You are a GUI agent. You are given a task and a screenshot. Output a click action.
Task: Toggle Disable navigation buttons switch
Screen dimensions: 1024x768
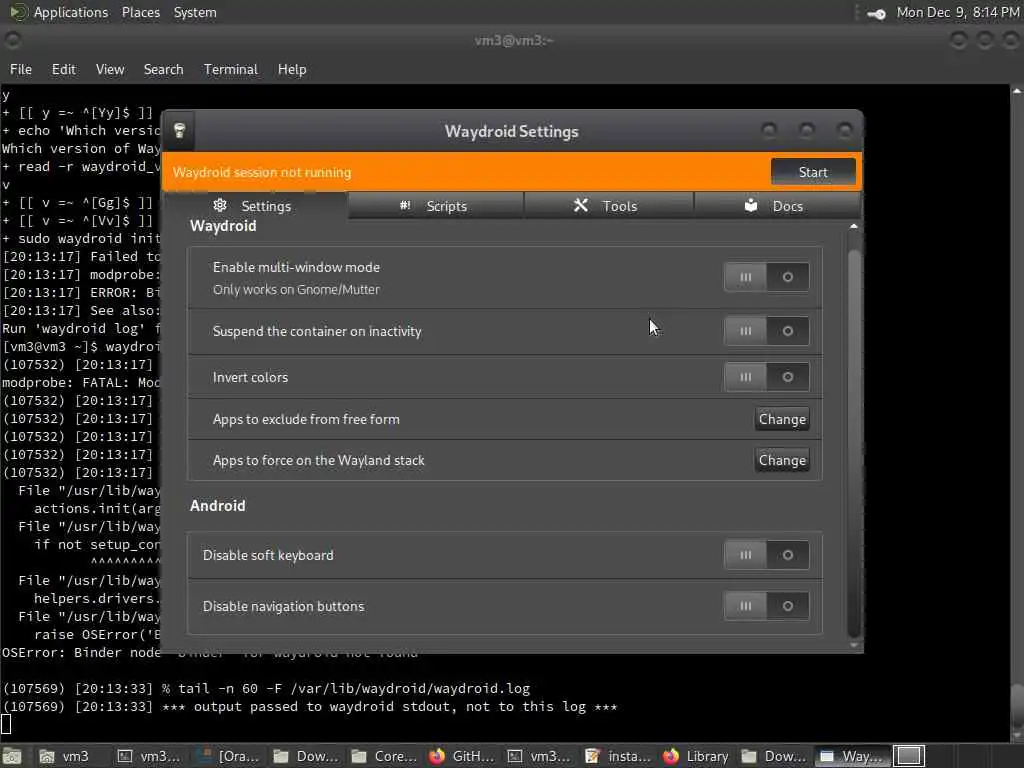(767, 606)
